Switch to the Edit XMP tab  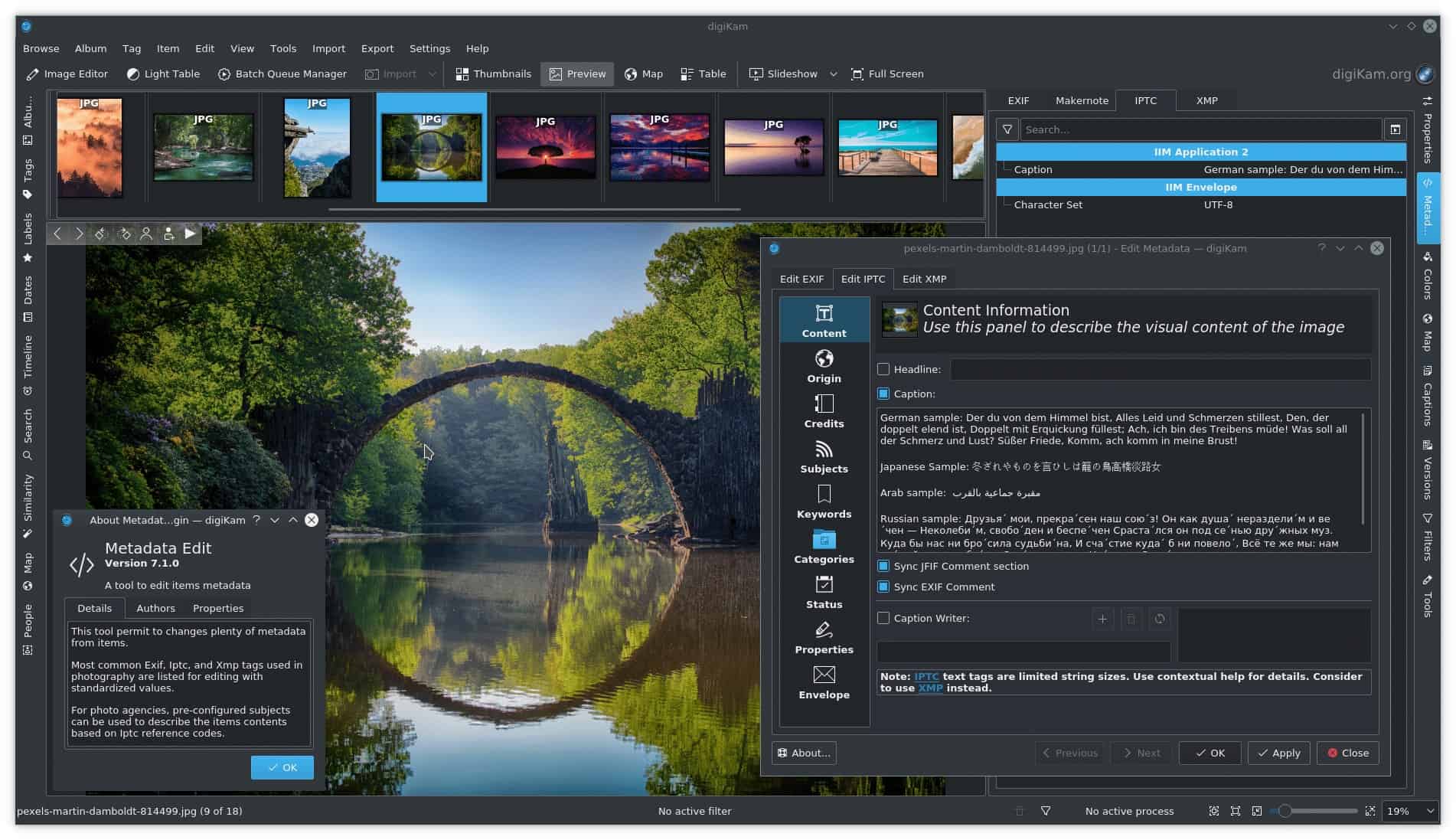(x=924, y=279)
